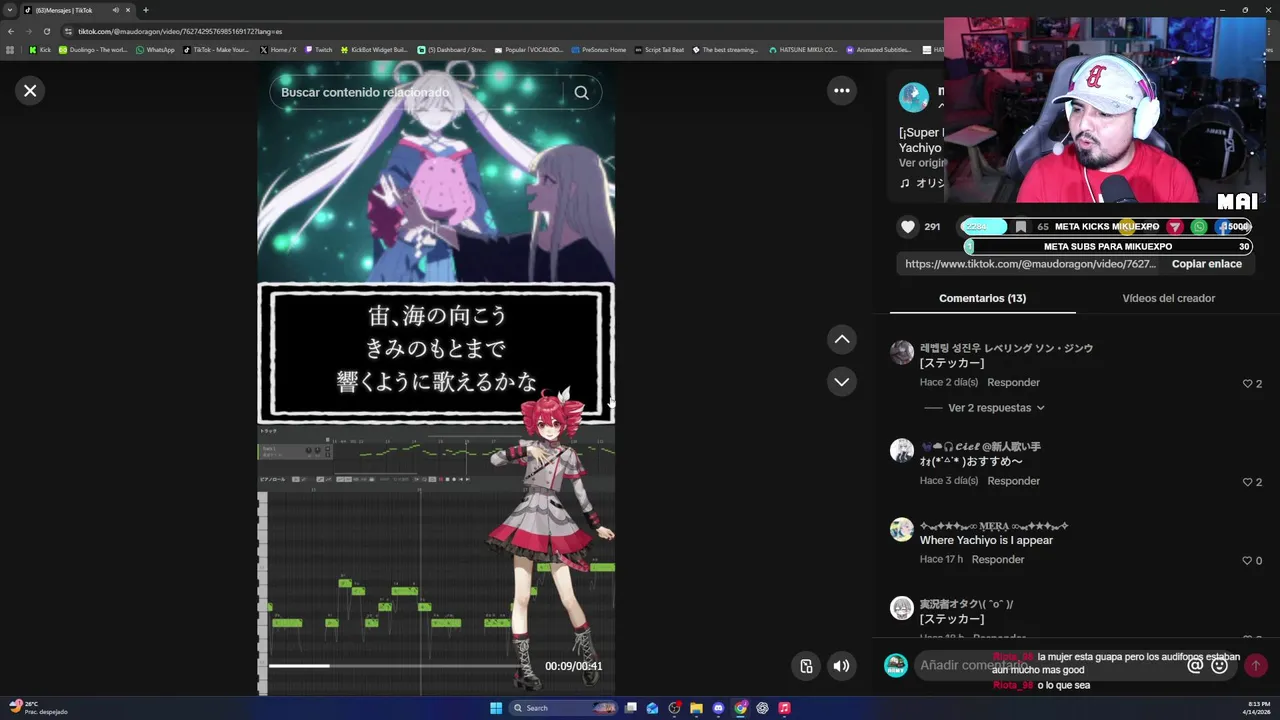Click Copiar enlace button
This screenshot has height=720, width=1280.
coord(1206,264)
